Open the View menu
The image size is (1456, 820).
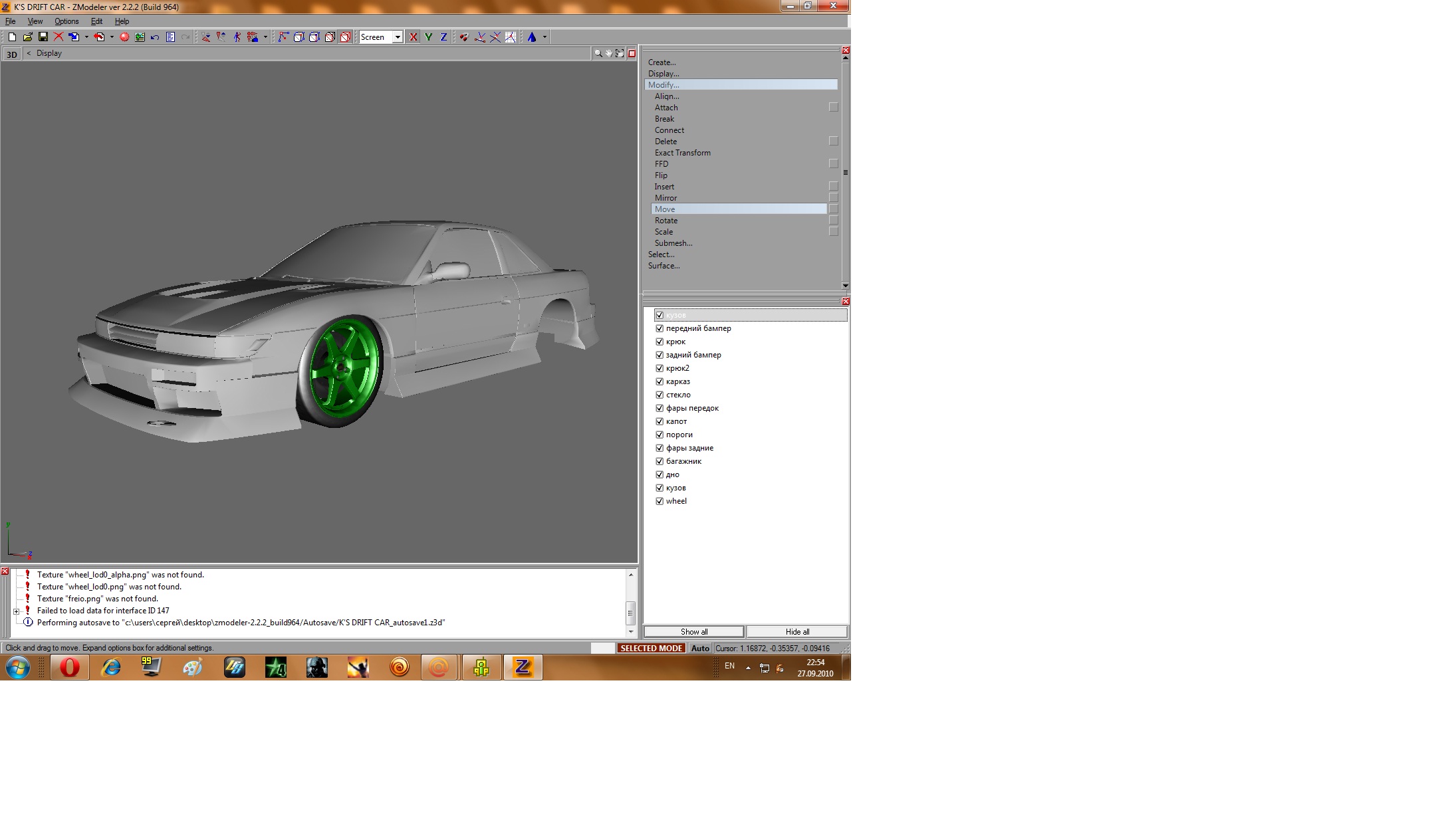pyautogui.click(x=35, y=21)
